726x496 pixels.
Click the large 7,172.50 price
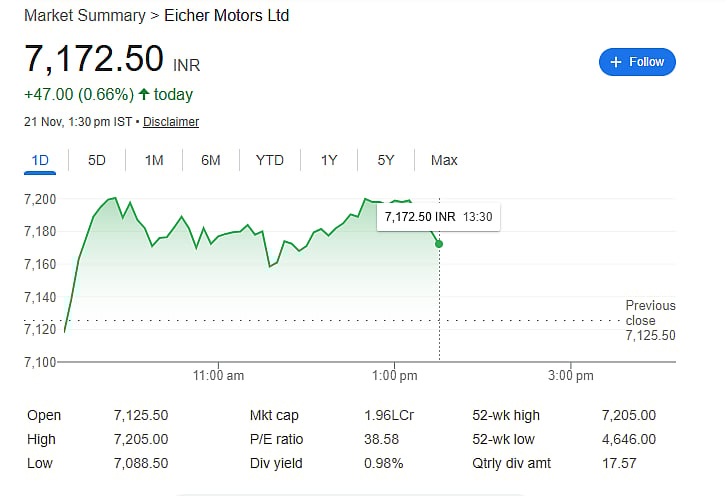click(x=94, y=59)
